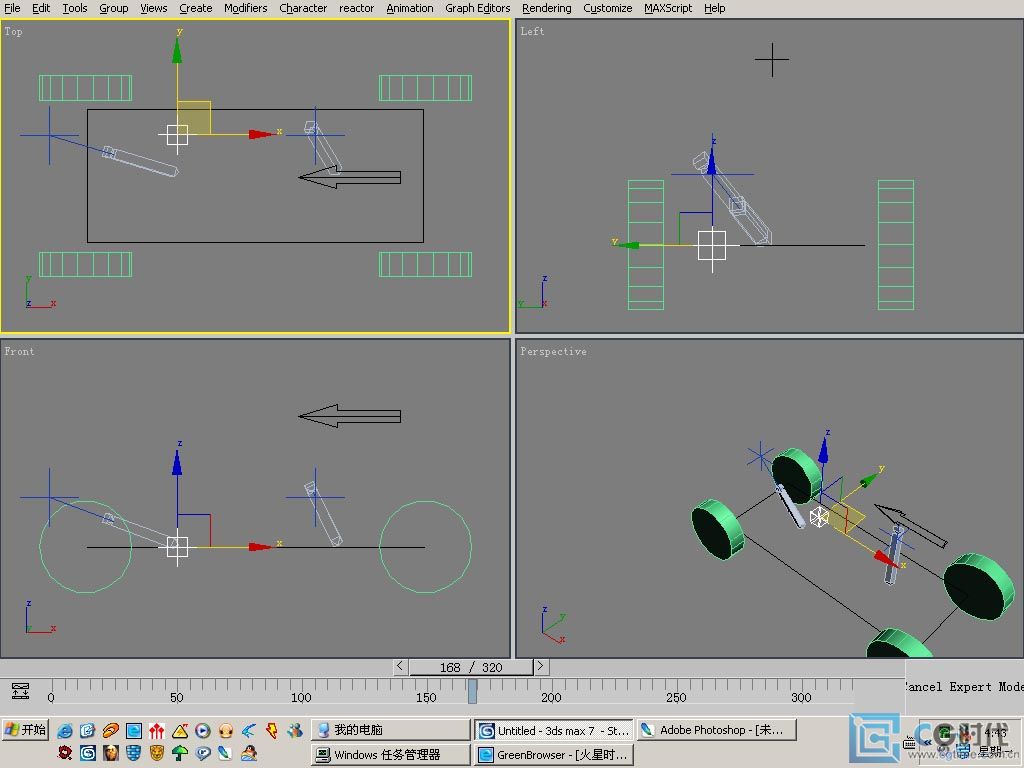Click the gizmo Y-axis arrow in Top viewport

pos(177,51)
